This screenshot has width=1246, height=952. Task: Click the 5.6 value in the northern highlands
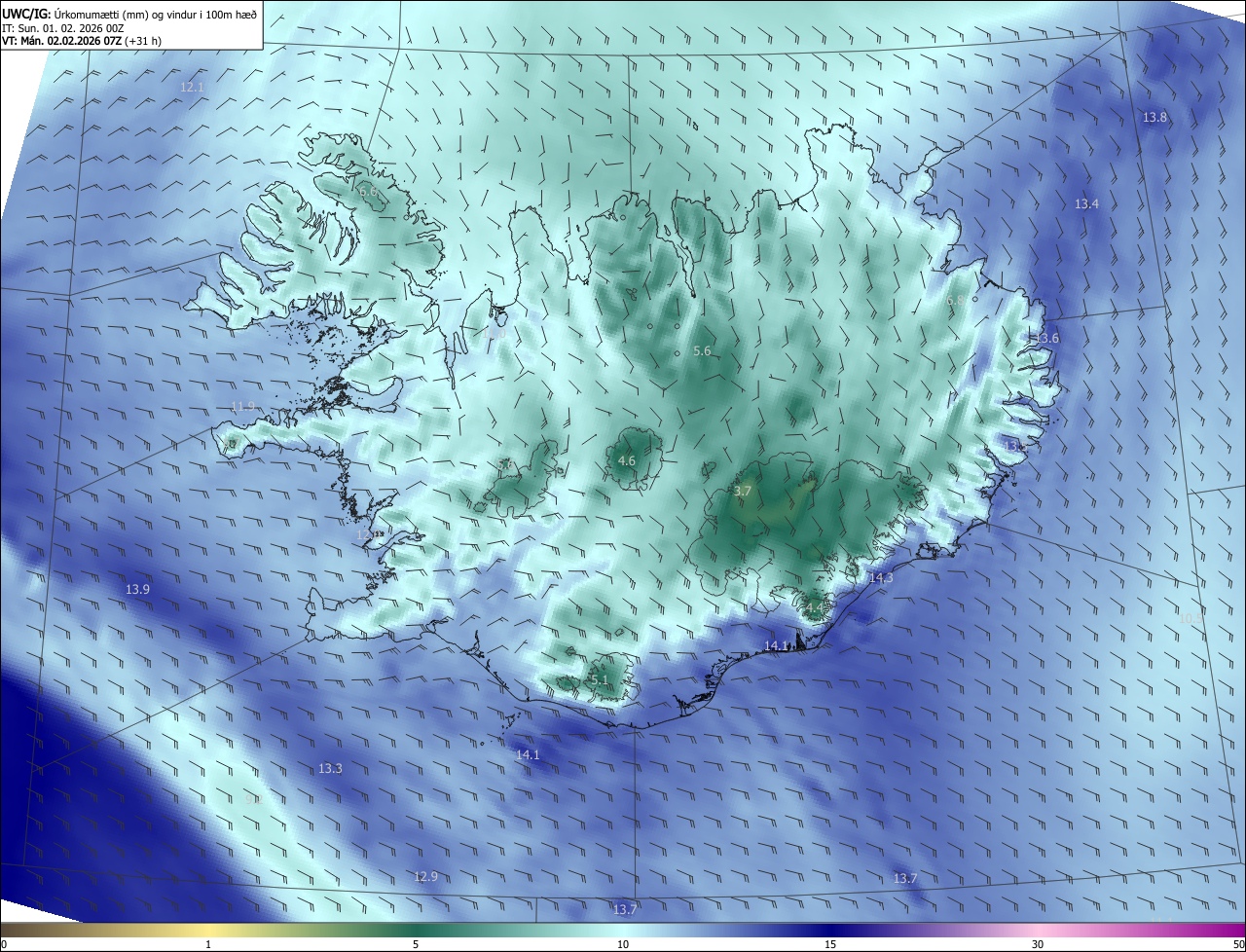click(x=702, y=351)
